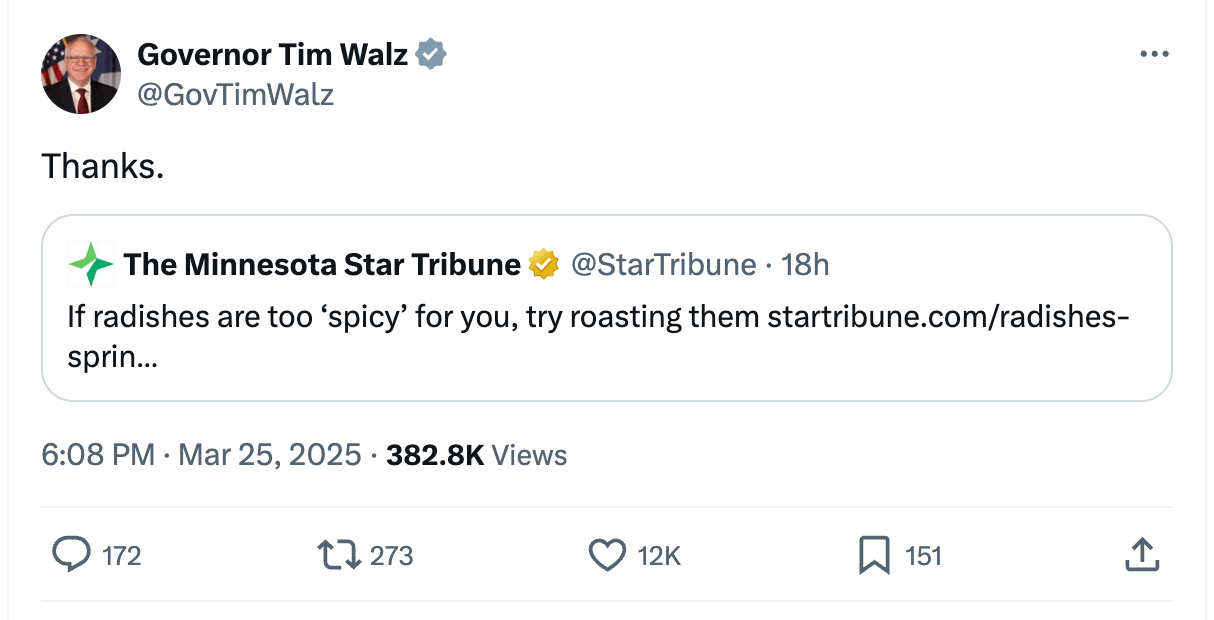Click the gold verified badge on Star Tribune
The width and height of the screenshot is (1214, 620).
(x=543, y=265)
